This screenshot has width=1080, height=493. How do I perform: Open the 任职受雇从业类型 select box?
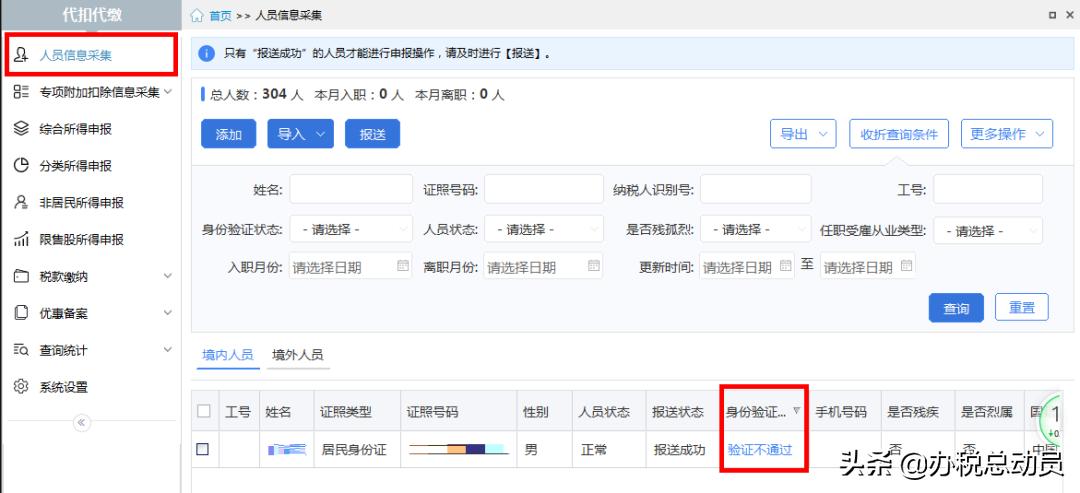tap(988, 230)
